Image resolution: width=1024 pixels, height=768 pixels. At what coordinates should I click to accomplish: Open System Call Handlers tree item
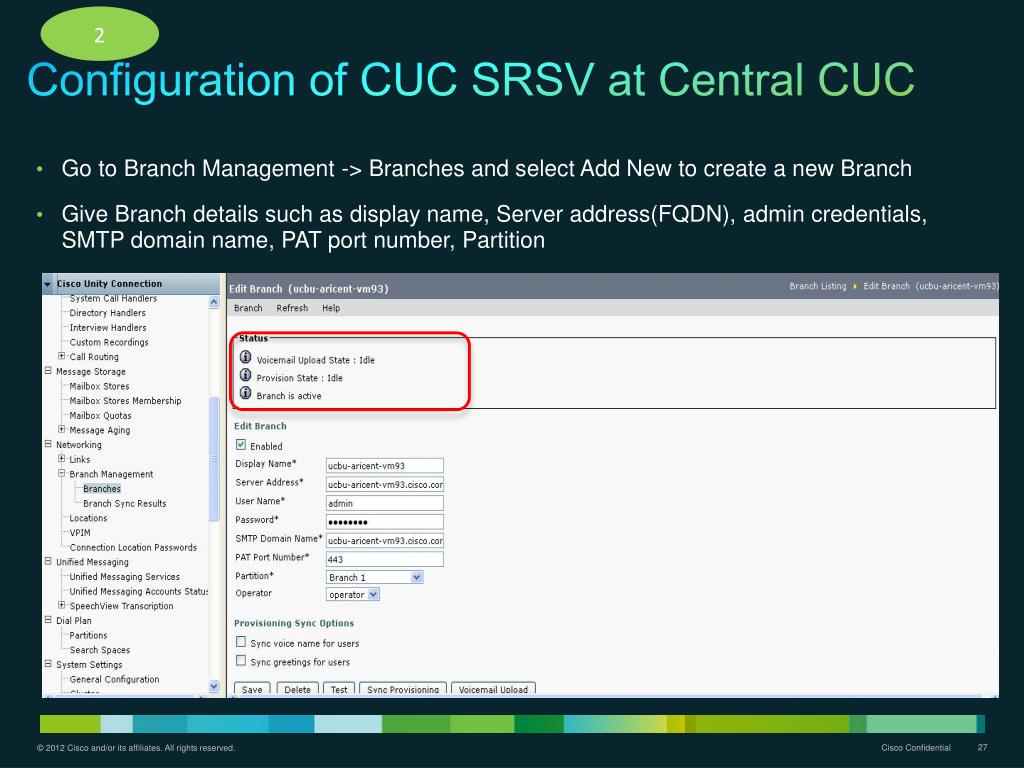point(113,298)
